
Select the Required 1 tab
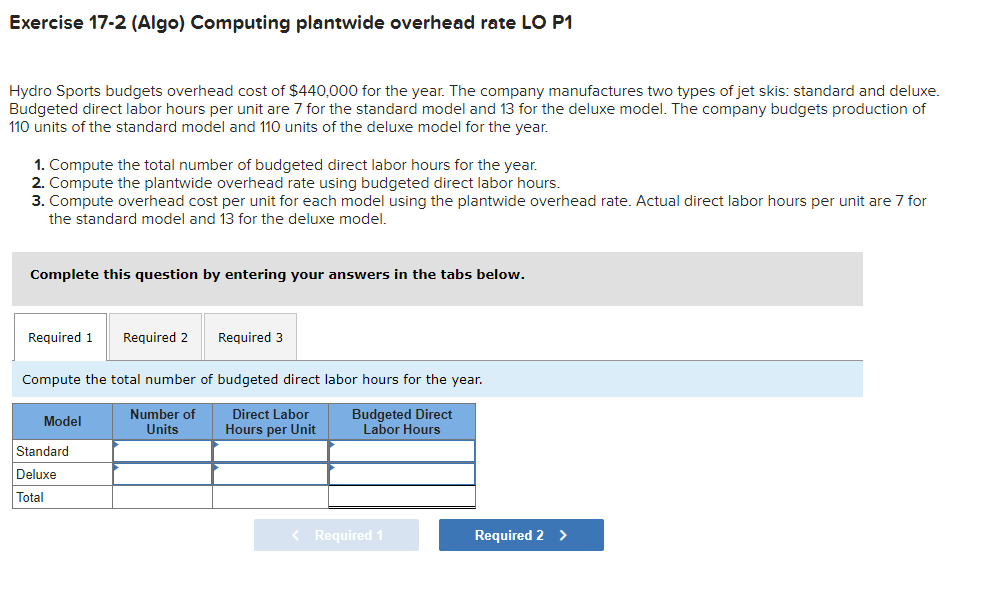(x=59, y=337)
